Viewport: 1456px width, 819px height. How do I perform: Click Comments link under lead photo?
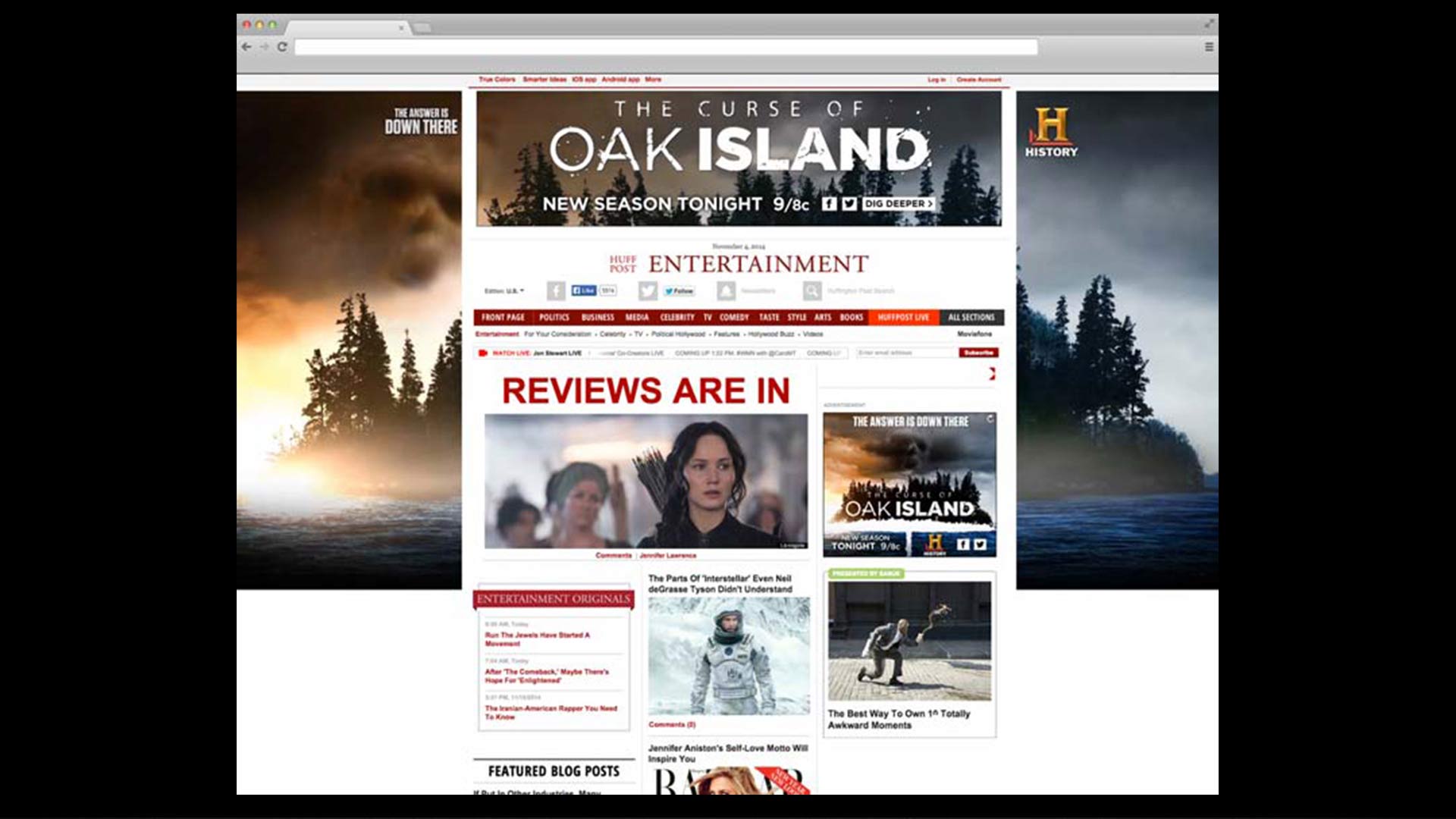[613, 556]
